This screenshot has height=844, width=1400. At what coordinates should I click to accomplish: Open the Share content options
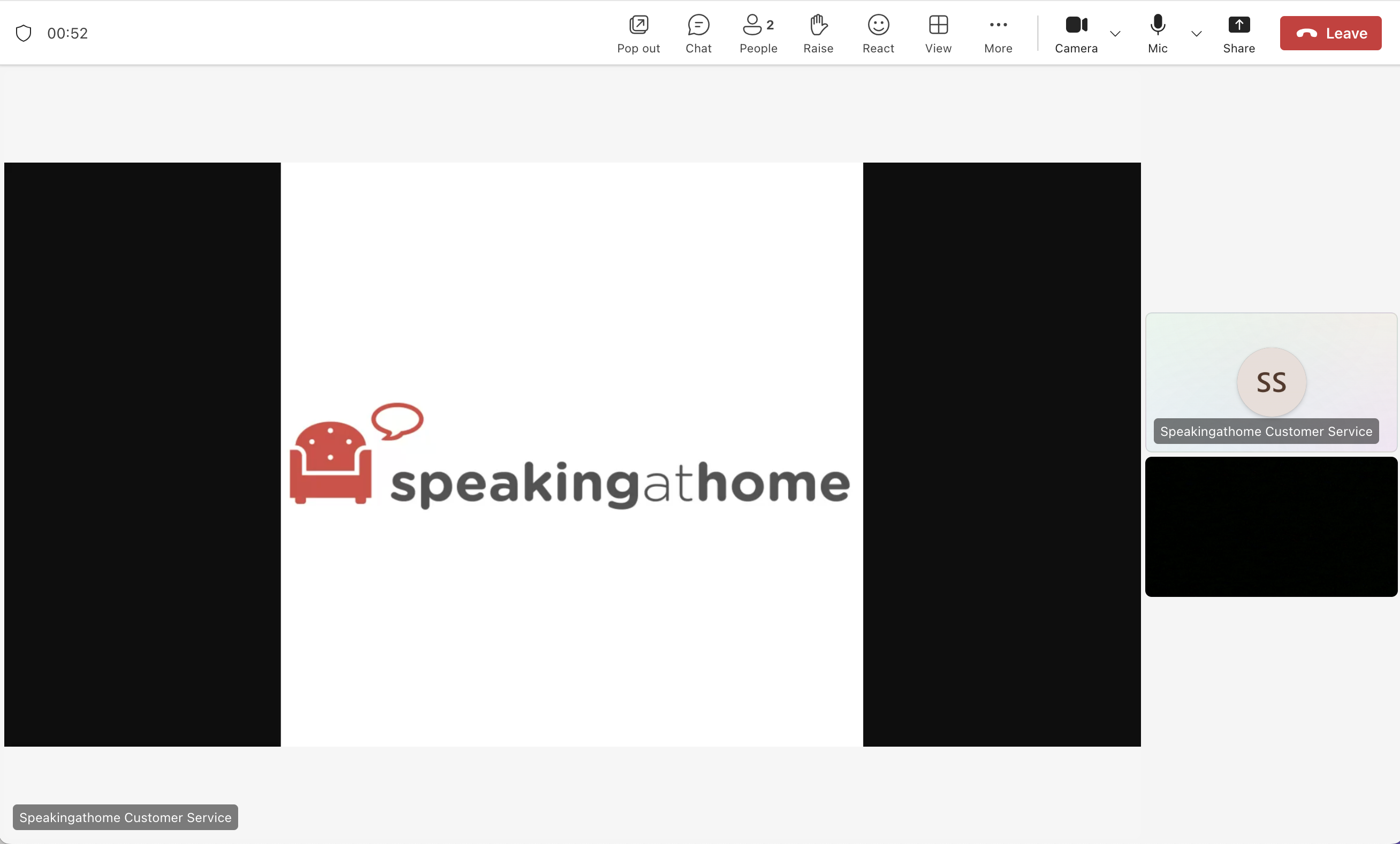(x=1239, y=33)
